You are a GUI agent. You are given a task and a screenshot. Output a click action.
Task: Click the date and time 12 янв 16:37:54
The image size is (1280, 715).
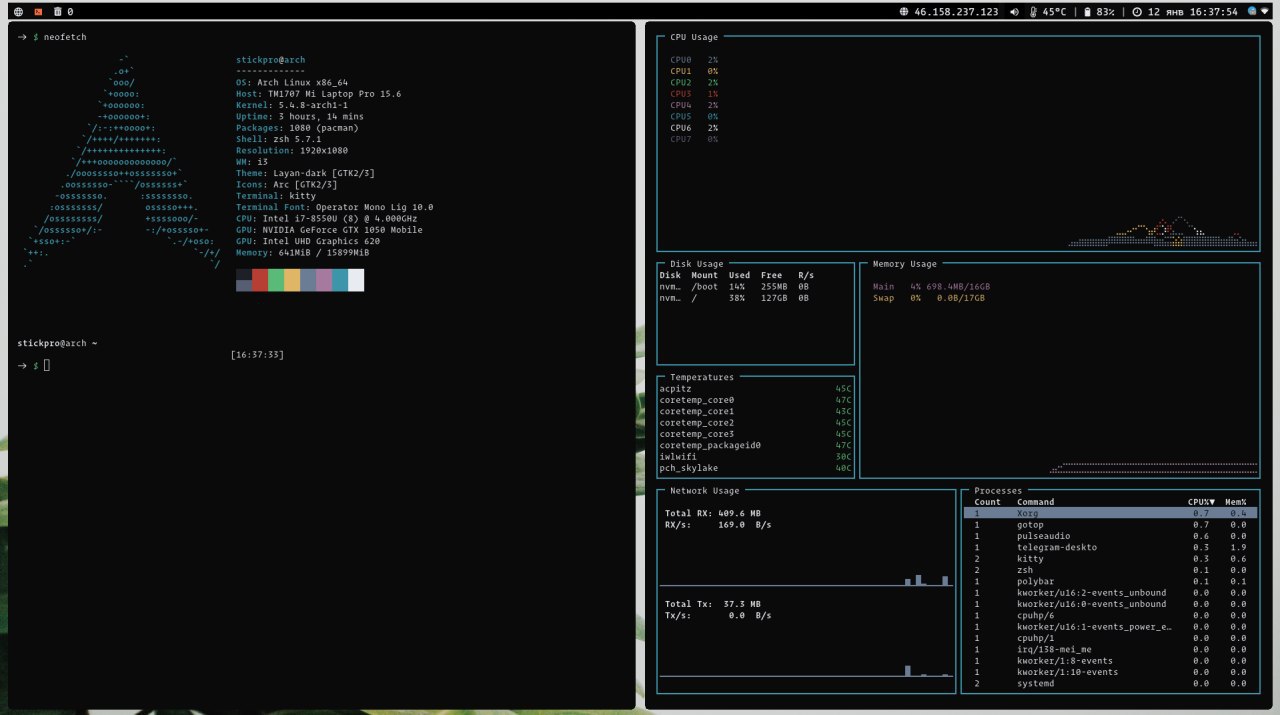point(1193,12)
